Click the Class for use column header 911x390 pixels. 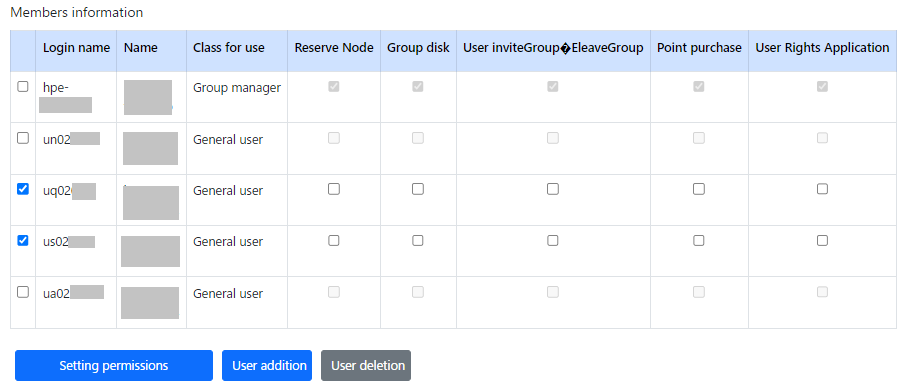coord(229,48)
